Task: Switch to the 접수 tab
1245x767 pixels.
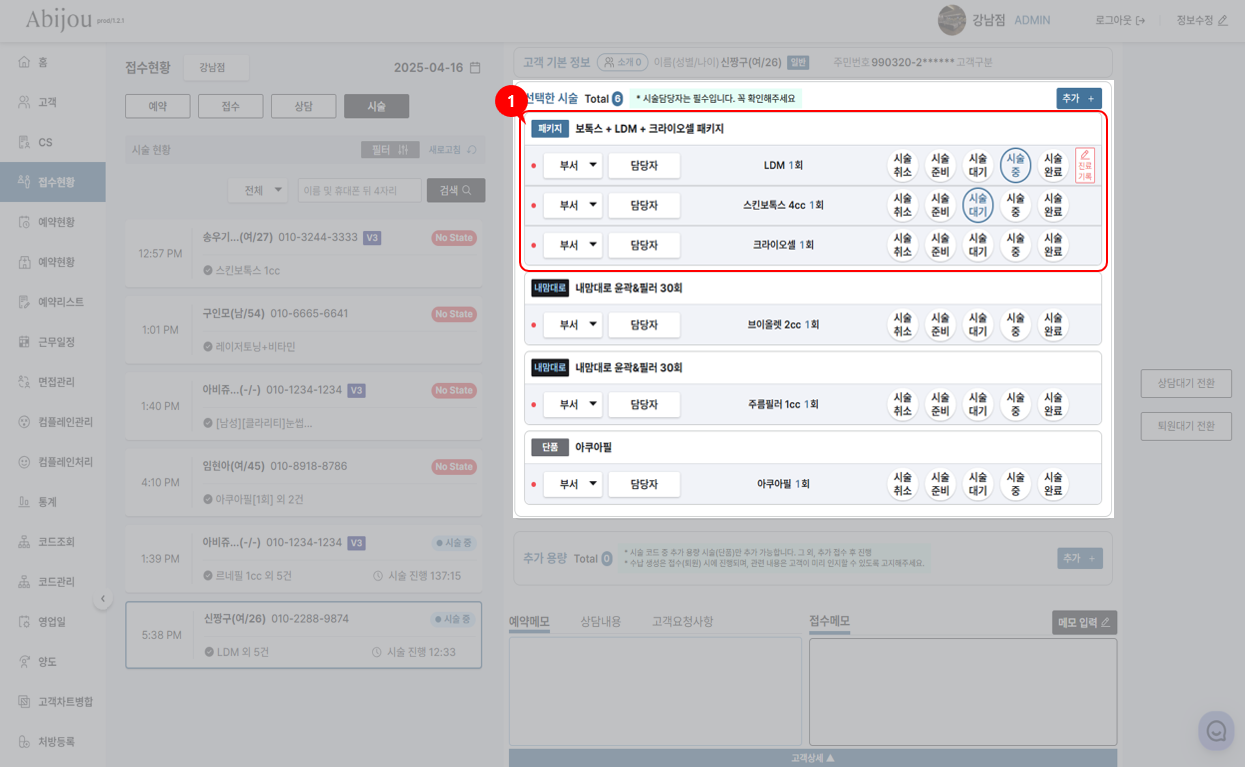Action: point(231,106)
